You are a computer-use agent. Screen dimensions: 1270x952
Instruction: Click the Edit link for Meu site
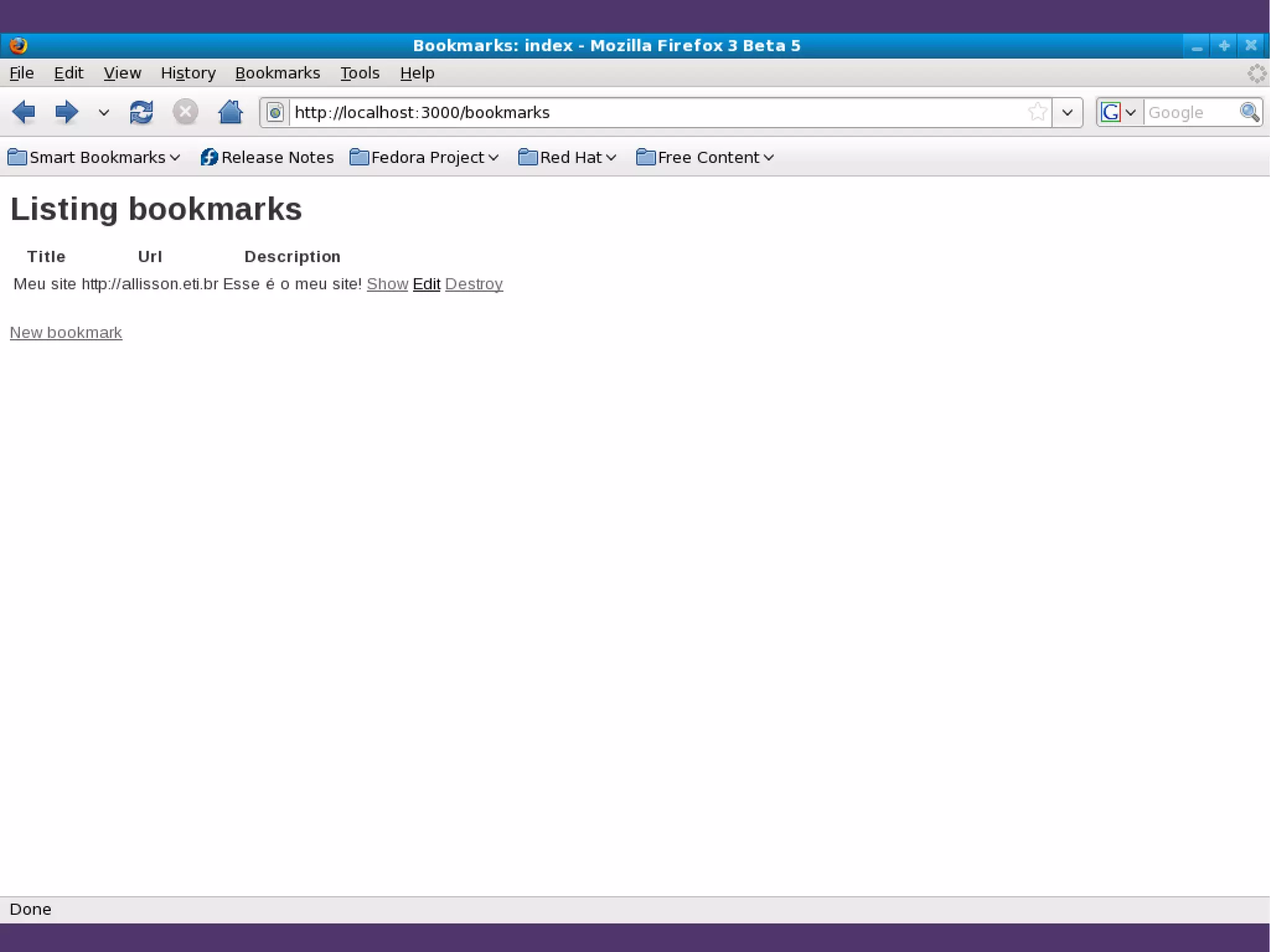426,284
